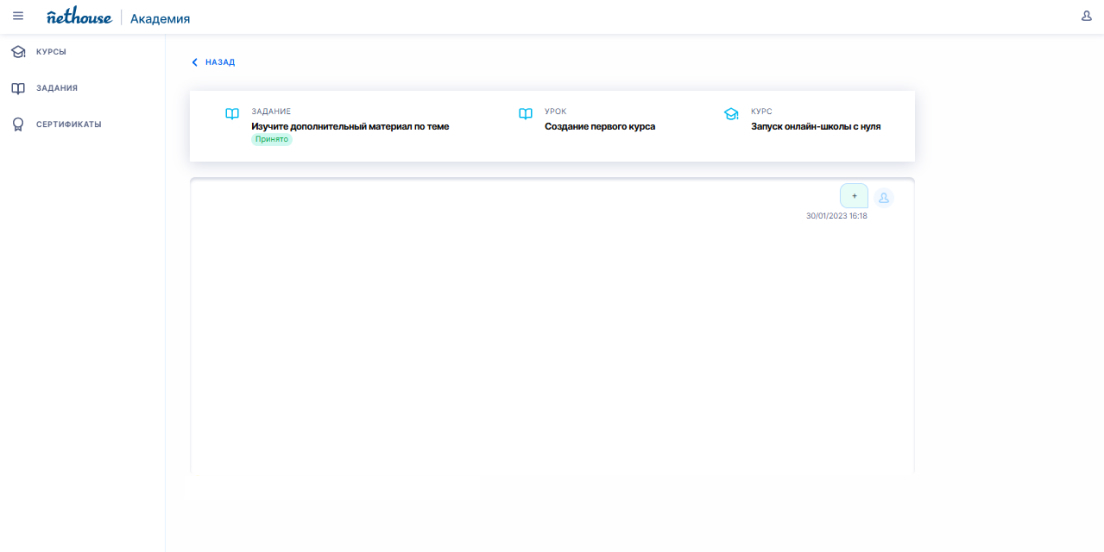The height and width of the screenshot is (552, 1104).
Task: Click the book icon beside Урок
Action: point(525,113)
